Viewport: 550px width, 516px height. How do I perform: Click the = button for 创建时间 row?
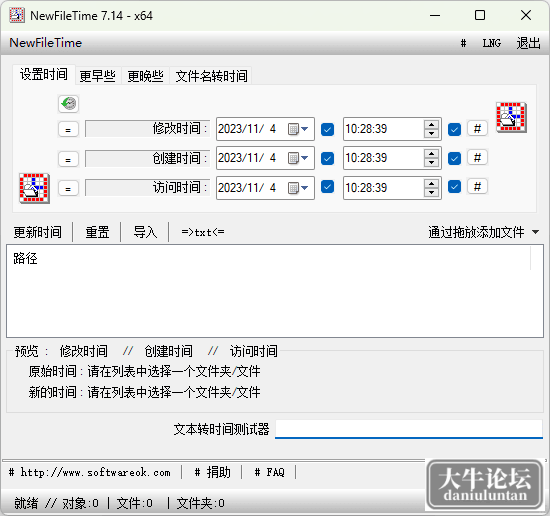(68, 159)
